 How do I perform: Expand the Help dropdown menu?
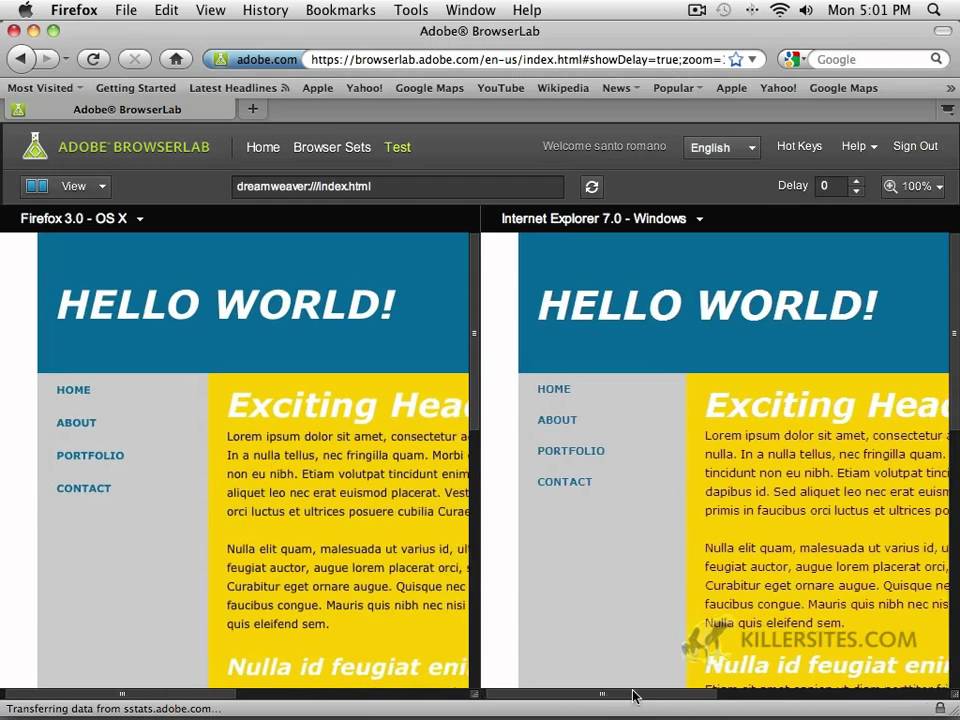pos(859,146)
